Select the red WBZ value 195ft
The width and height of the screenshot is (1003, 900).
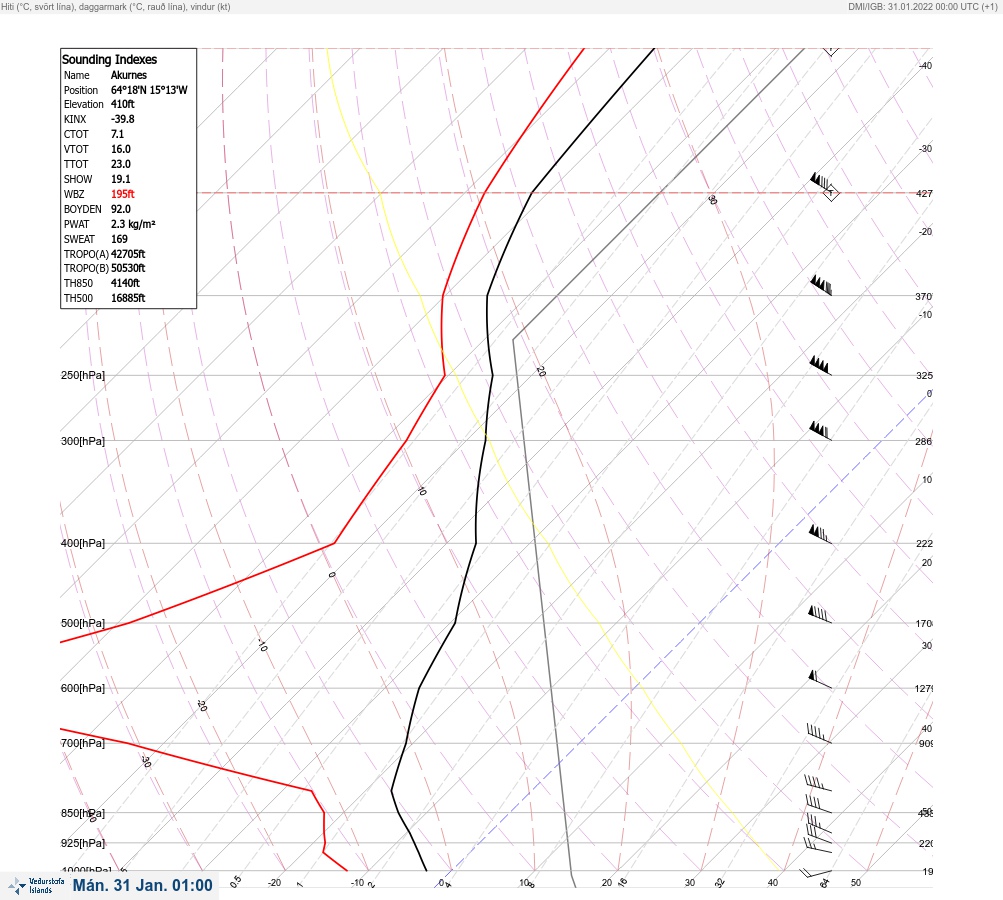pyautogui.click(x=123, y=194)
